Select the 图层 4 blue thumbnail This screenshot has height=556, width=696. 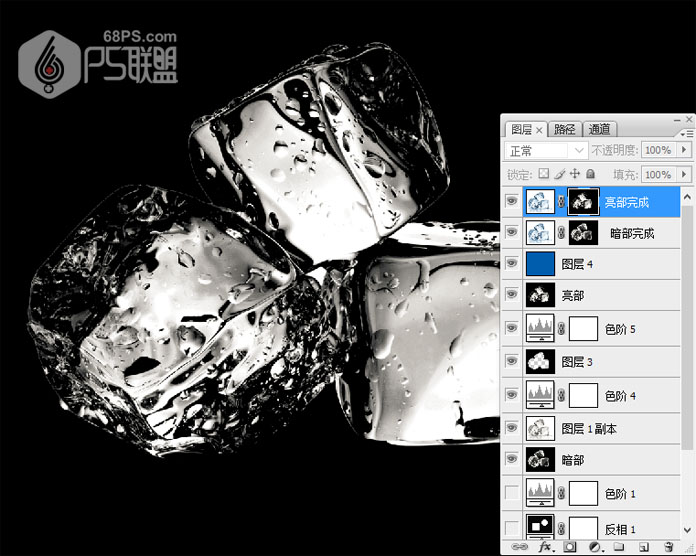540,264
